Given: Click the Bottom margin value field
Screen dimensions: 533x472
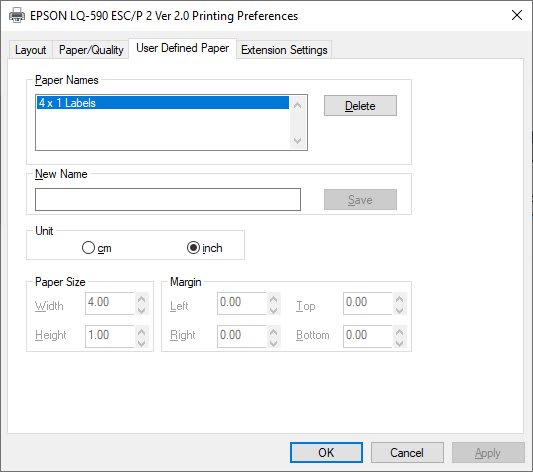Looking at the screenshot, I should [x=368, y=336].
